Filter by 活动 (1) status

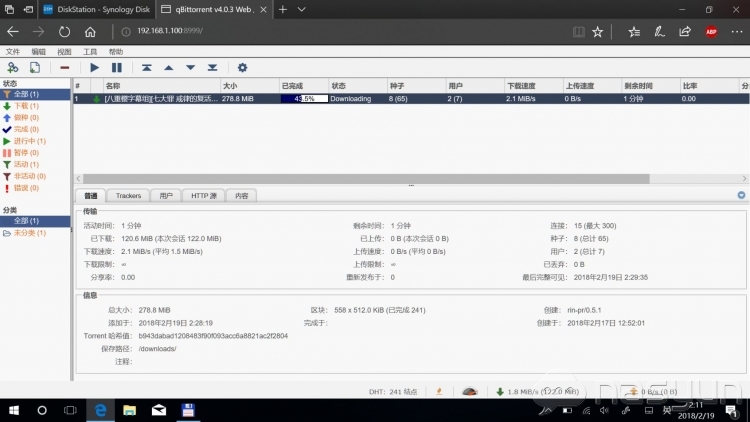pyautogui.click(x=26, y=165)
